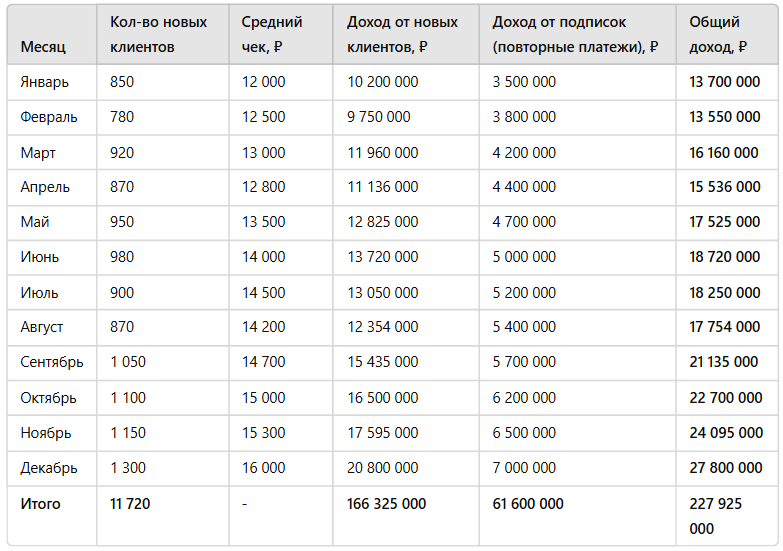This screenshot has width=783, height=551.
Task: Click the Июнь total income 18 720 000
Action: click(725, 257)
